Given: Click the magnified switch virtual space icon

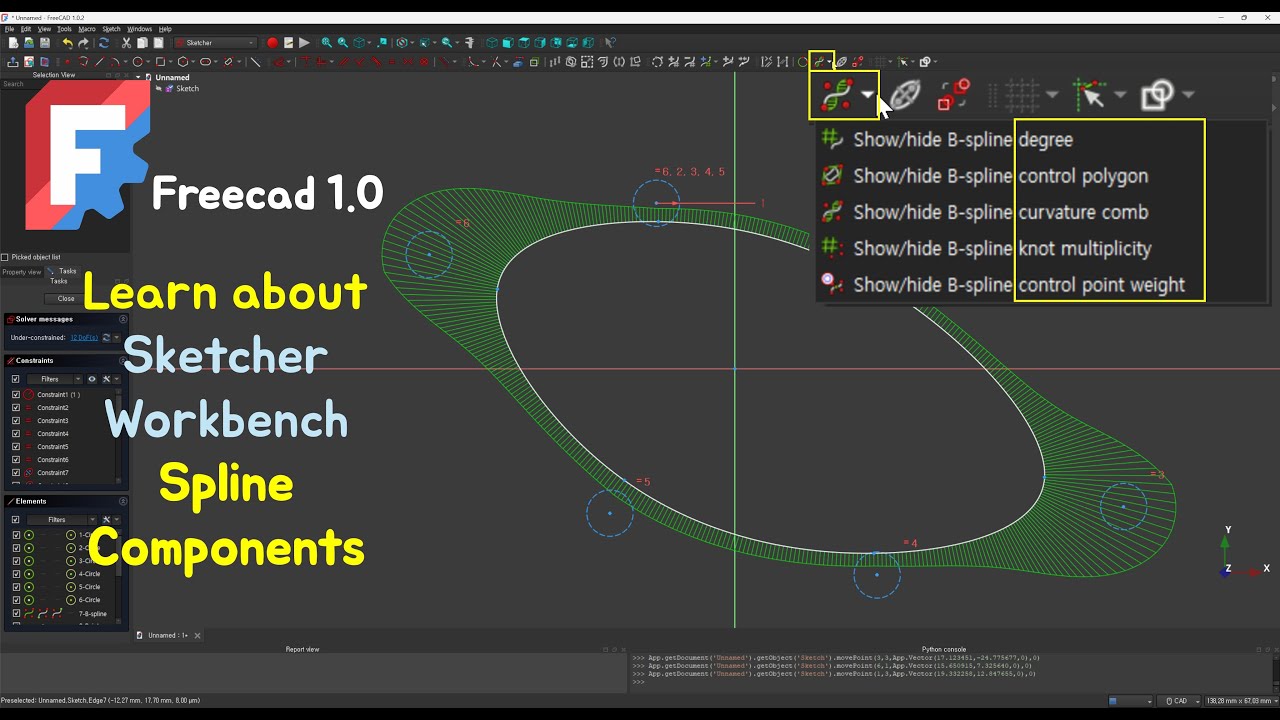Looking at the screenshot, I should (x=955, y=95).
